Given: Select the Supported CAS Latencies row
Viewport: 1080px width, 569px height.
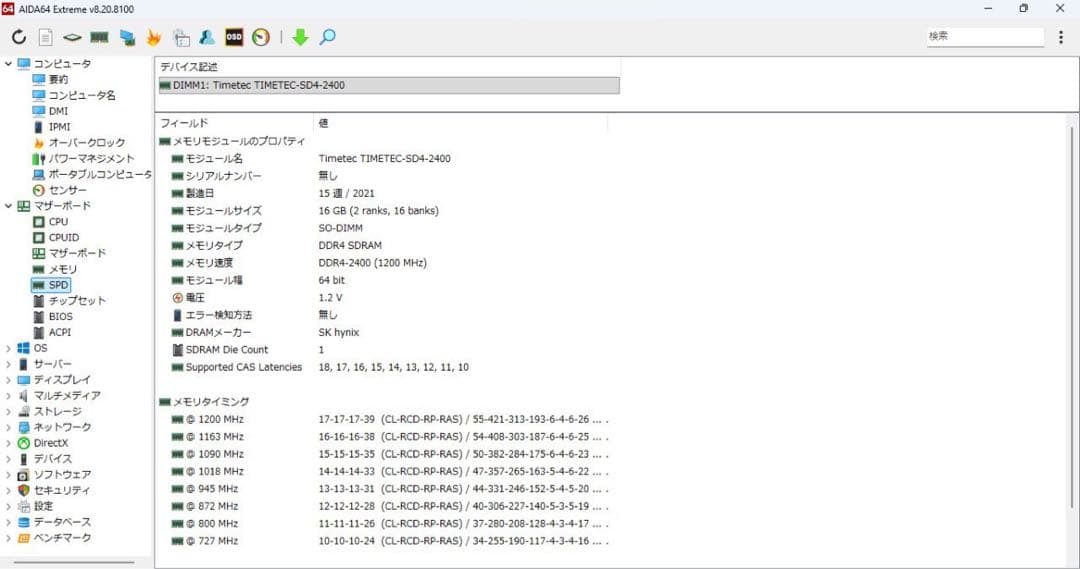Looking at the screenshot, I should click(383, 367).
